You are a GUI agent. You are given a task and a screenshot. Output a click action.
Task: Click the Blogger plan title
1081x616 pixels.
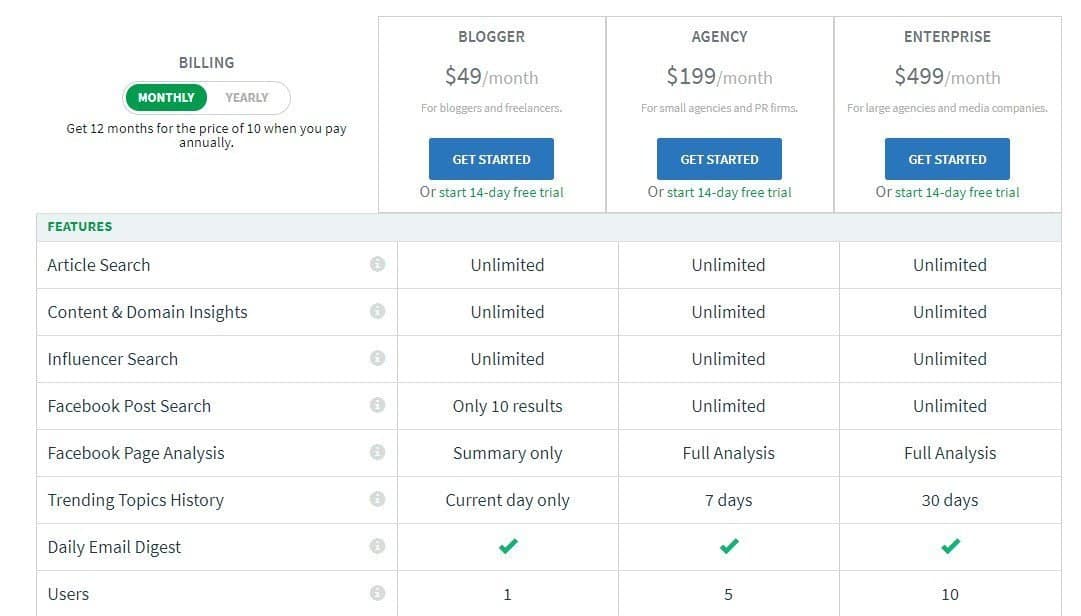pos(491,36)
